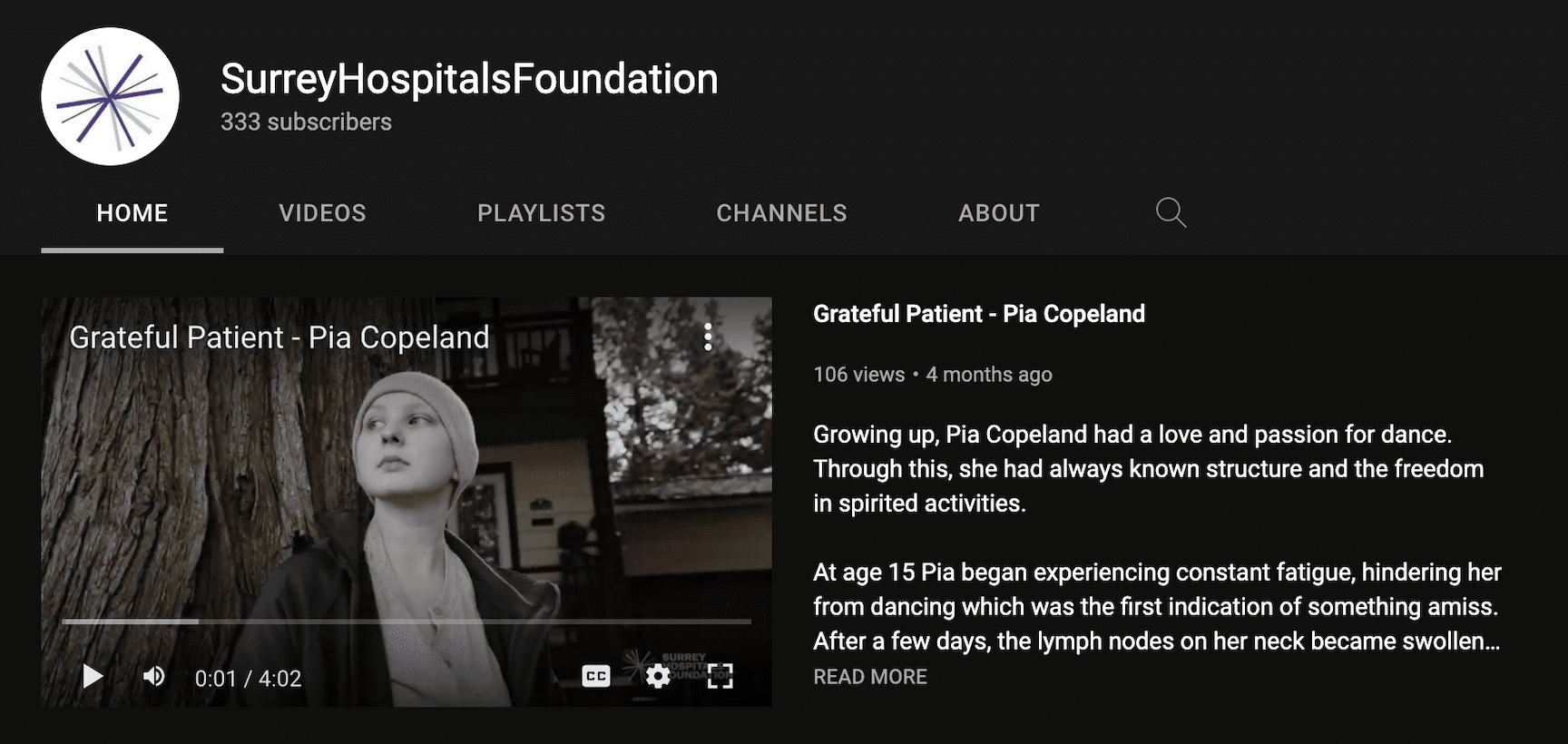The width and height of the screenshot is (1568, 744).
Task: Click the SurreyHospitalsFoundation channel name
Action: click(469, 79)
